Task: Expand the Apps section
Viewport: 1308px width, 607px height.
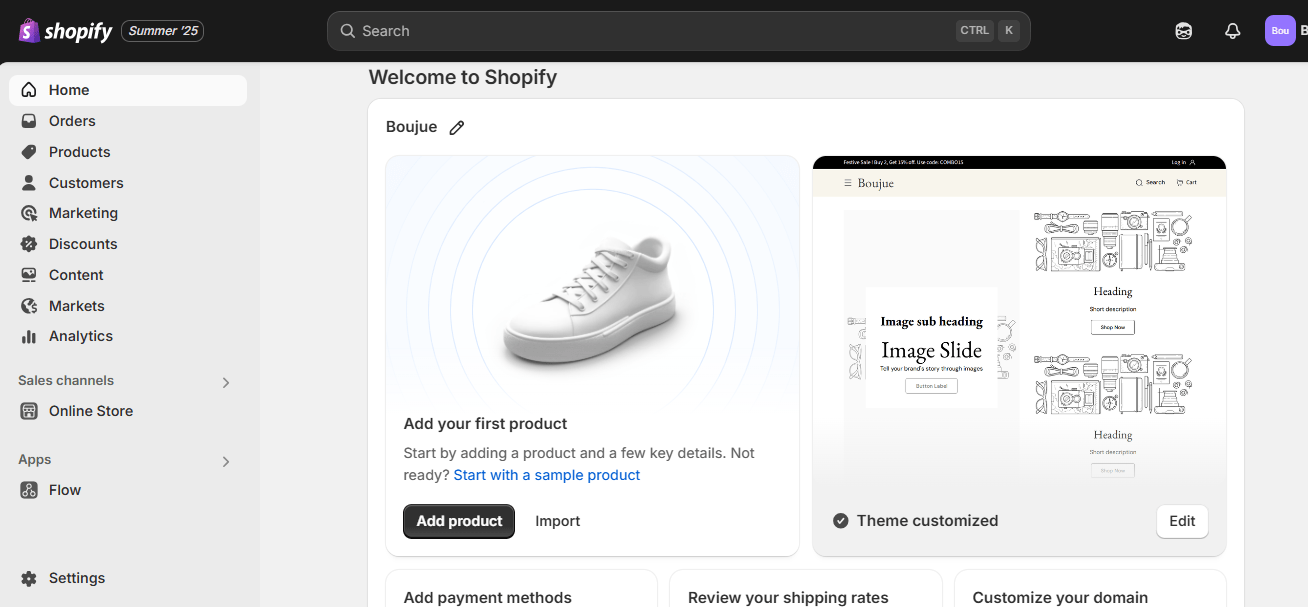Action: pyautogui.click(x=225, y=461)
